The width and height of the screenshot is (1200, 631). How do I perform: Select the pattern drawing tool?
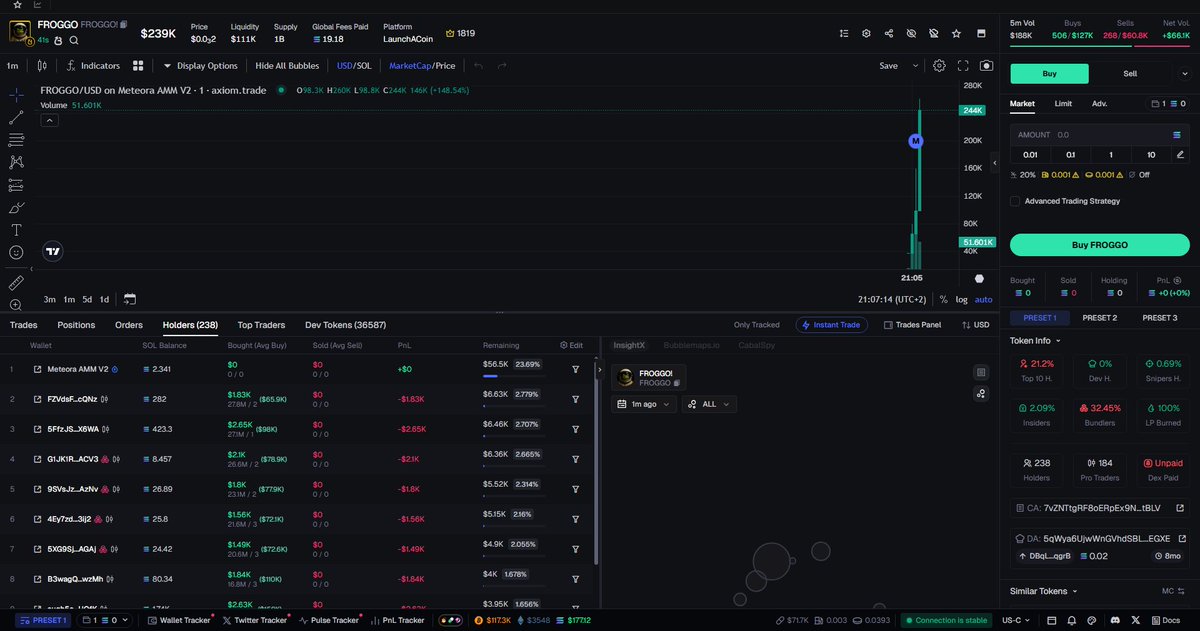[x=16, y=162]
